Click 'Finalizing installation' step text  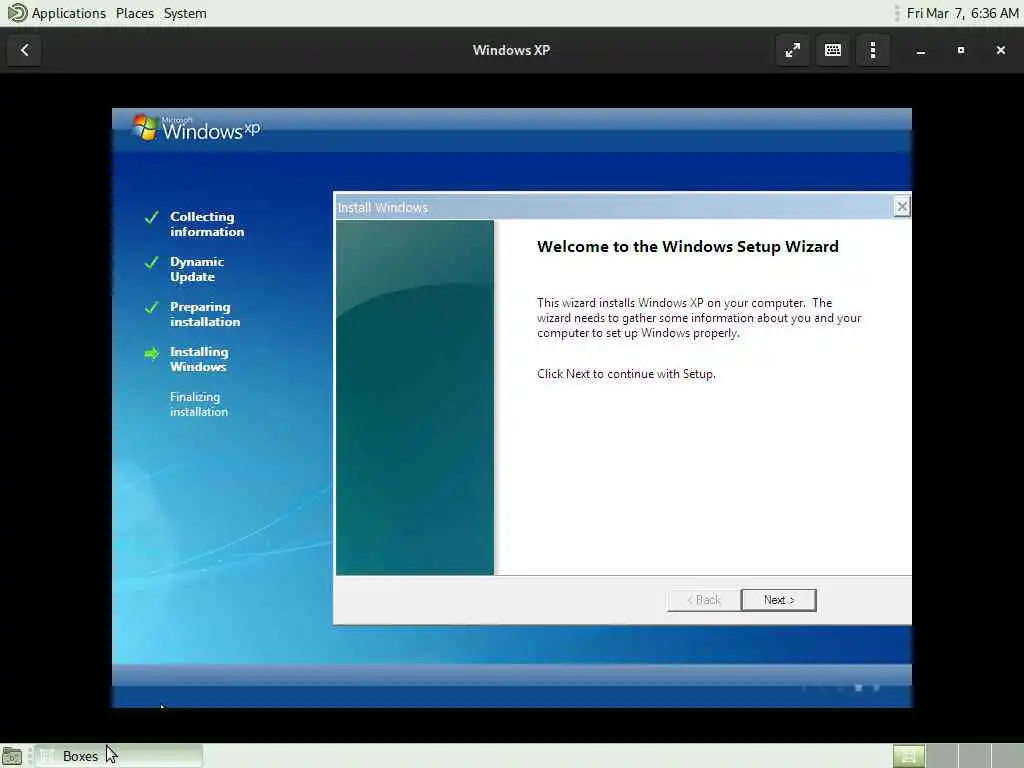click(199, 404)
